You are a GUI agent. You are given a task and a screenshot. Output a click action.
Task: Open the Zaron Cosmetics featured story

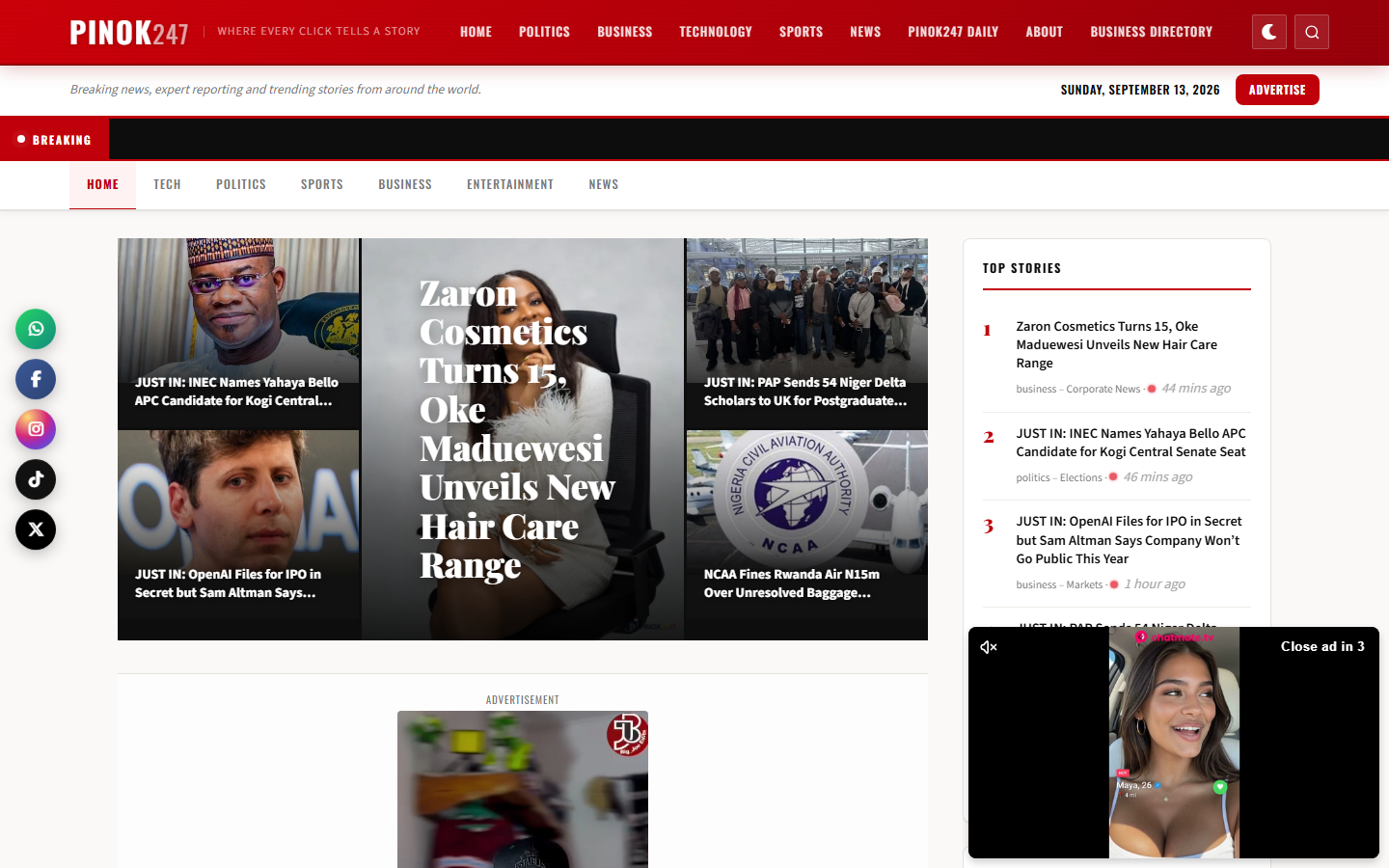tap(523, 439)
